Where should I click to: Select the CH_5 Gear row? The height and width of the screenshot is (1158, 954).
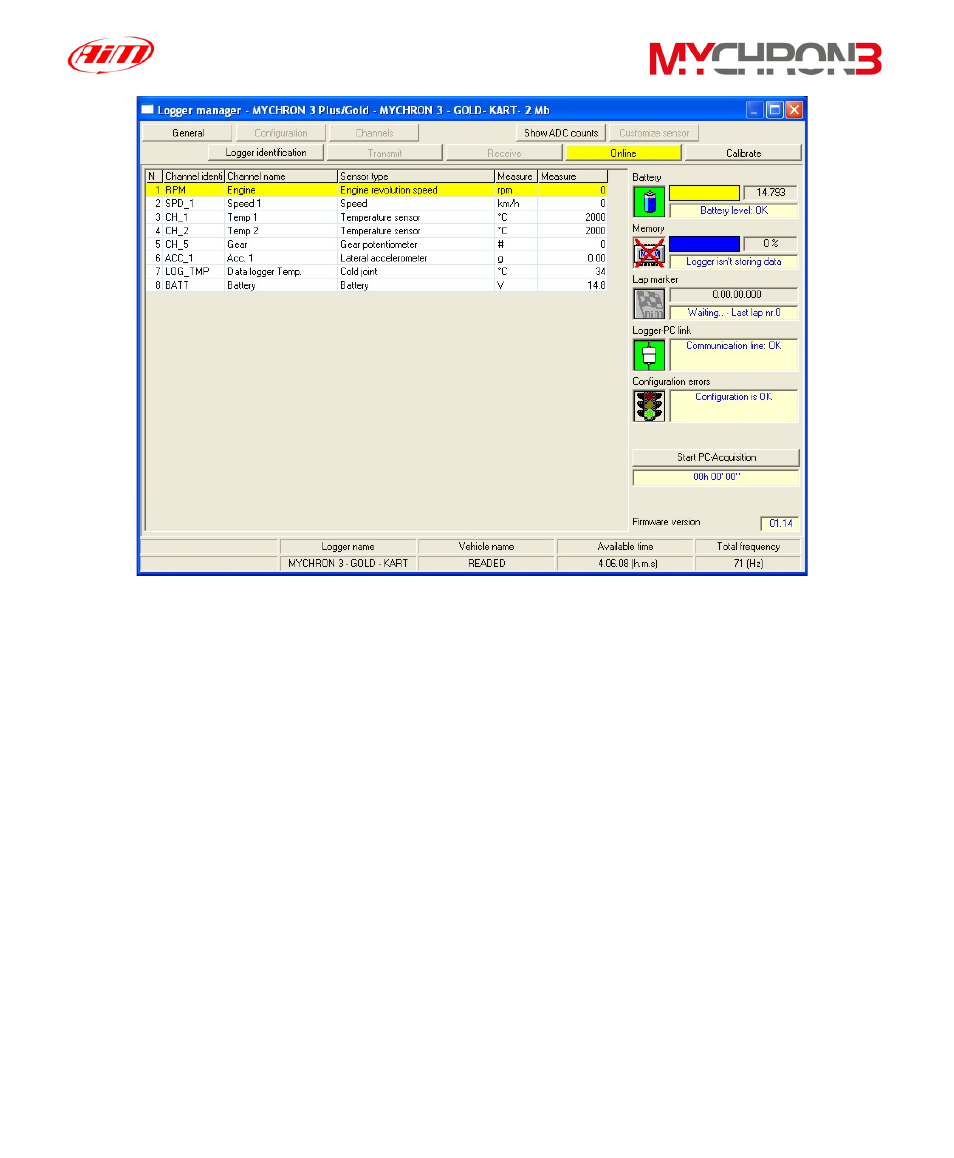pos(377,244)
